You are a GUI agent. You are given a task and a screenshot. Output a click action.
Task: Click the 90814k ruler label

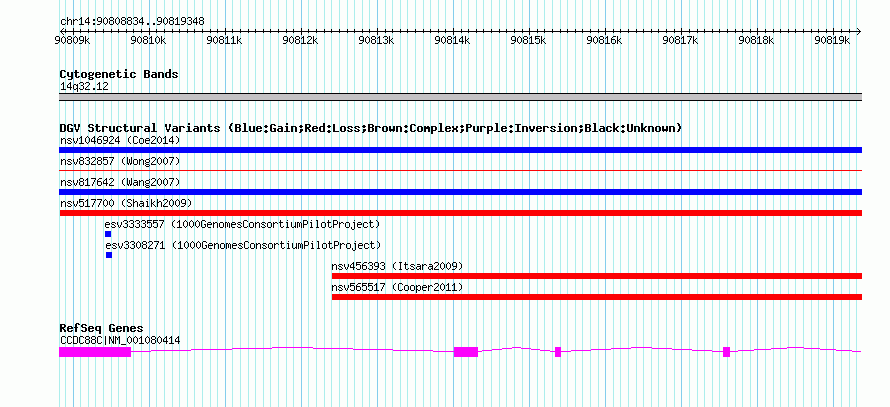click(453, 40)
